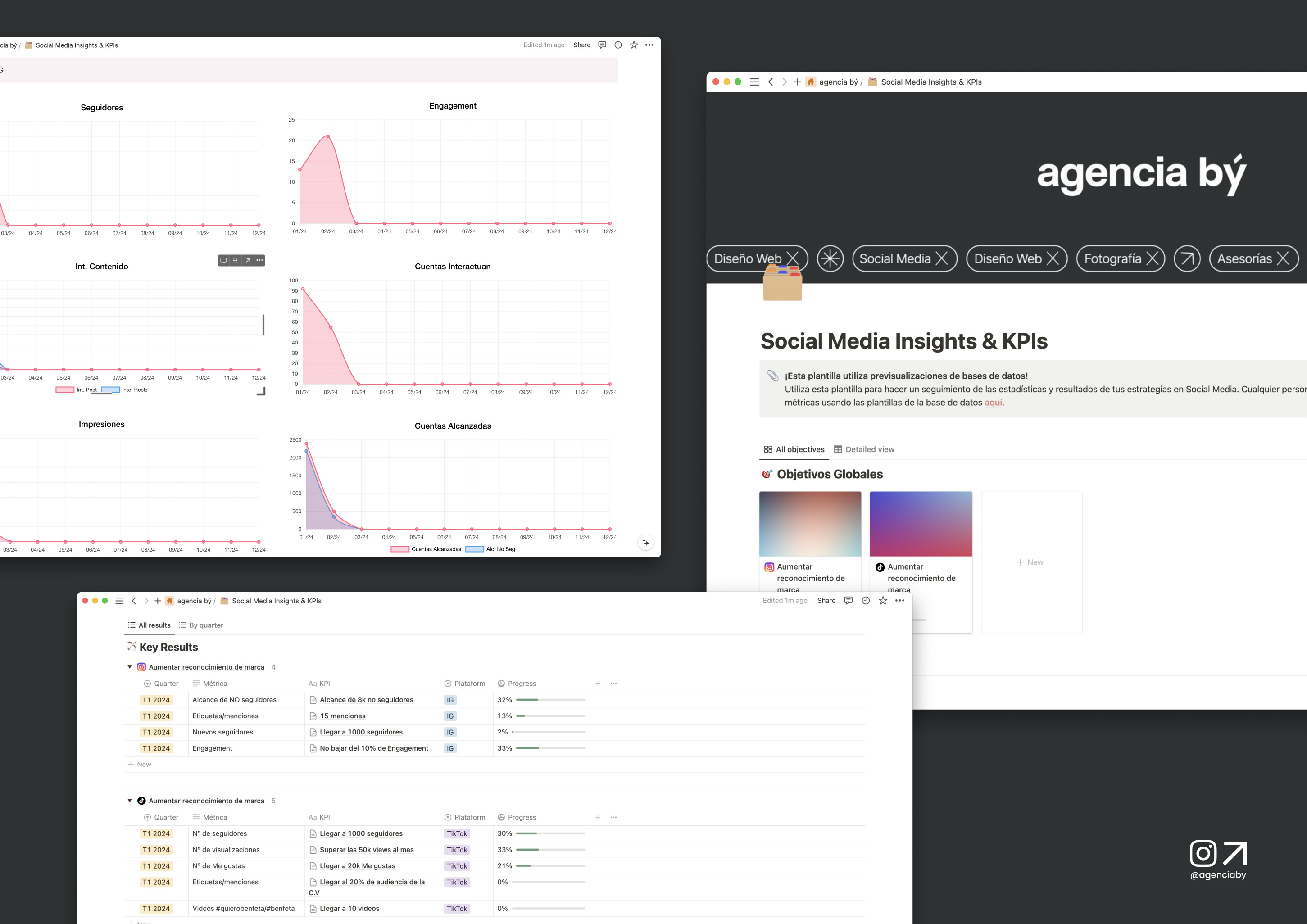Screen dimensions: 1307x924
Task: Collapse the Instagram Aumentar reconocimiento de marca group
Action: [130, 667]
